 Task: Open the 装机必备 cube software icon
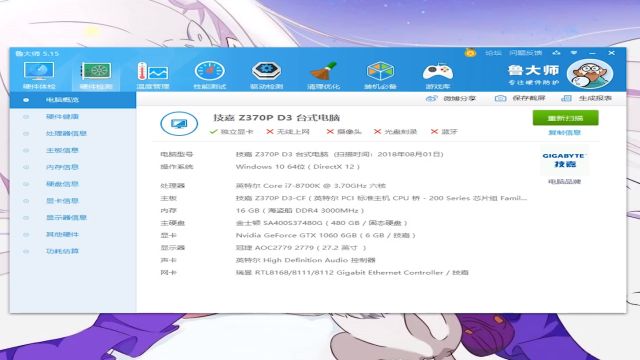380,75
